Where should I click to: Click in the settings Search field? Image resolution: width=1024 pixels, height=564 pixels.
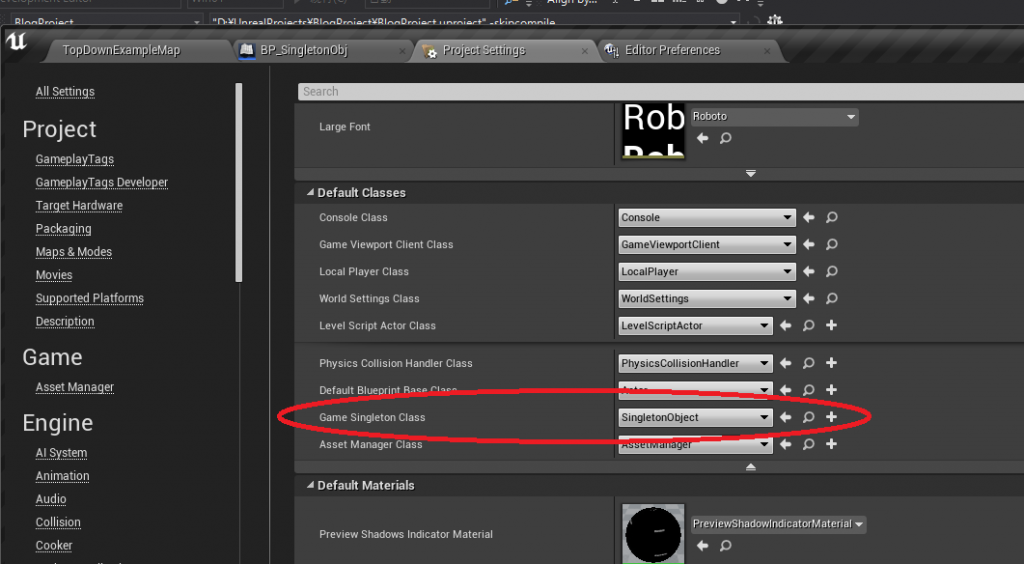(650, 91)
